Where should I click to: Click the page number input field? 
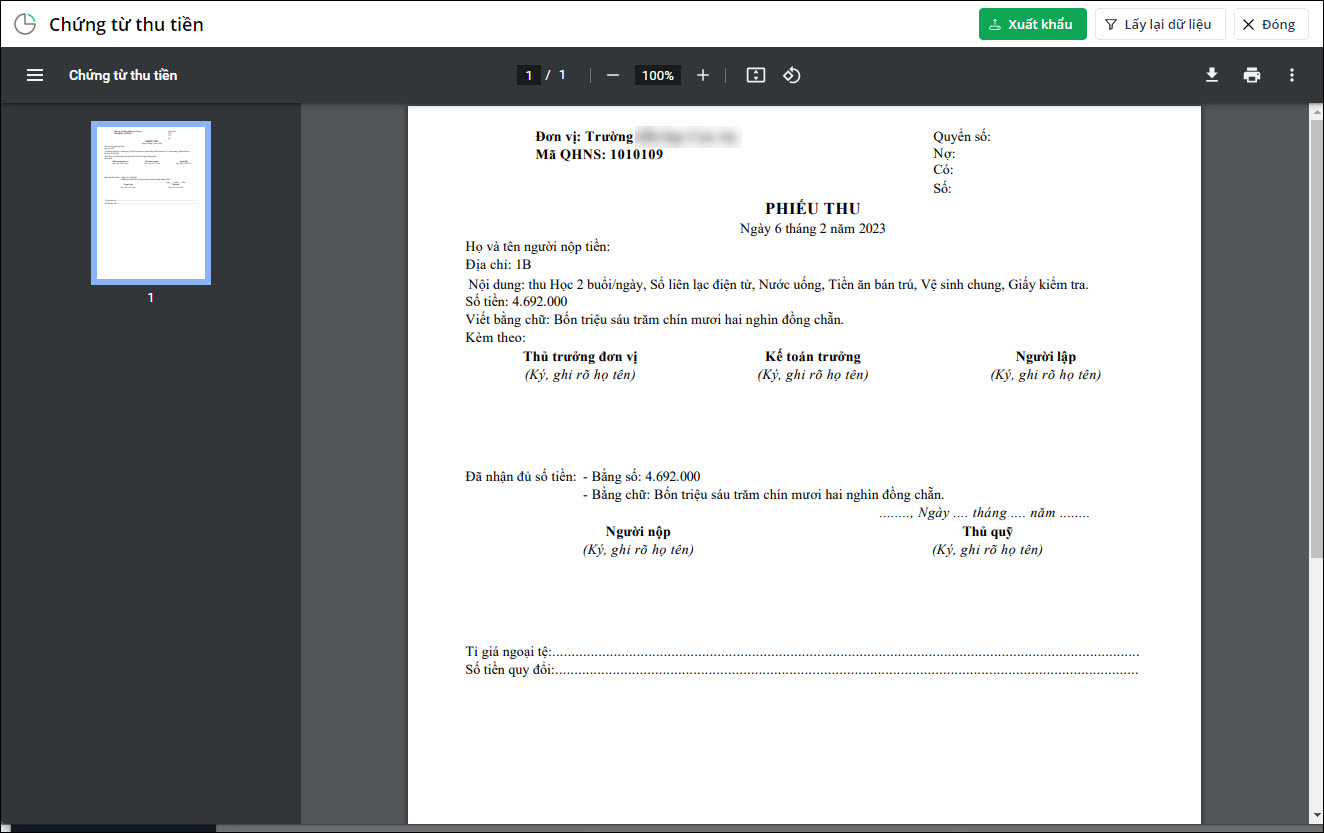(x=529, y=75)
